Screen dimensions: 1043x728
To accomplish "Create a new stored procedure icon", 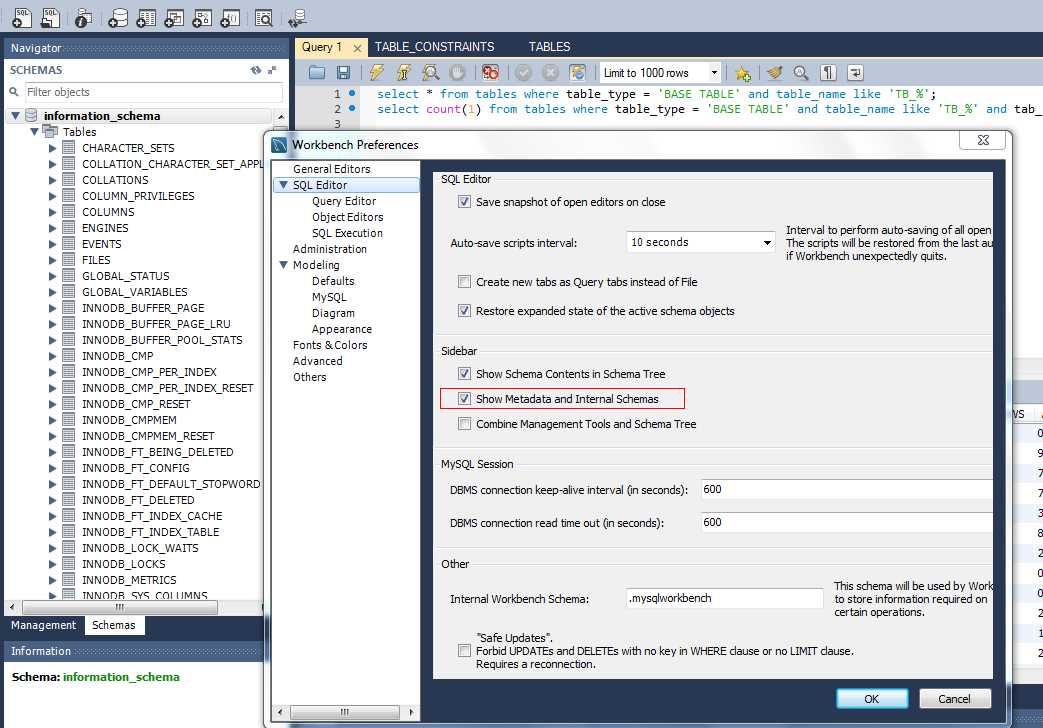I will [x=202, y=18].
